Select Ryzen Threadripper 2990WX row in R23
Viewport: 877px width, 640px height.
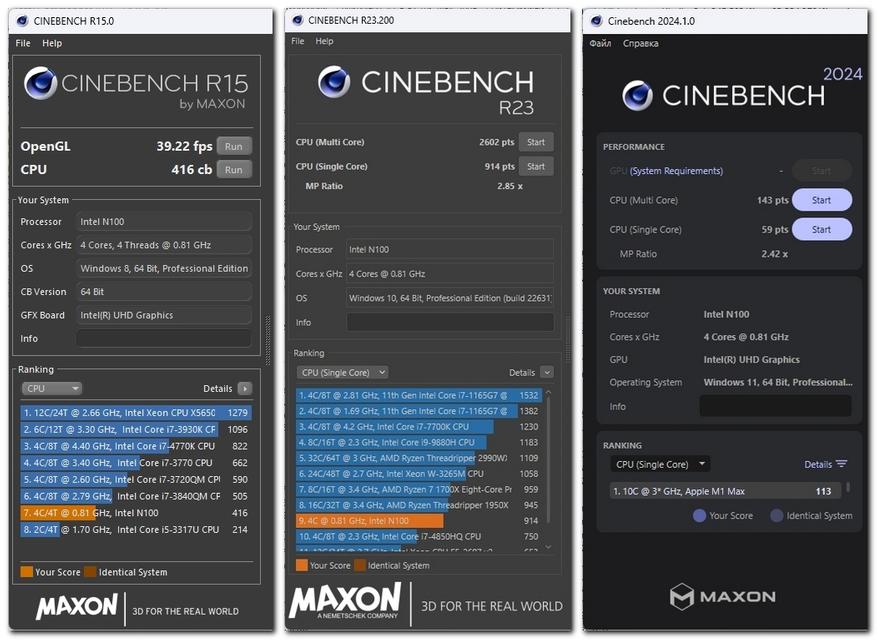click(419, 458)
